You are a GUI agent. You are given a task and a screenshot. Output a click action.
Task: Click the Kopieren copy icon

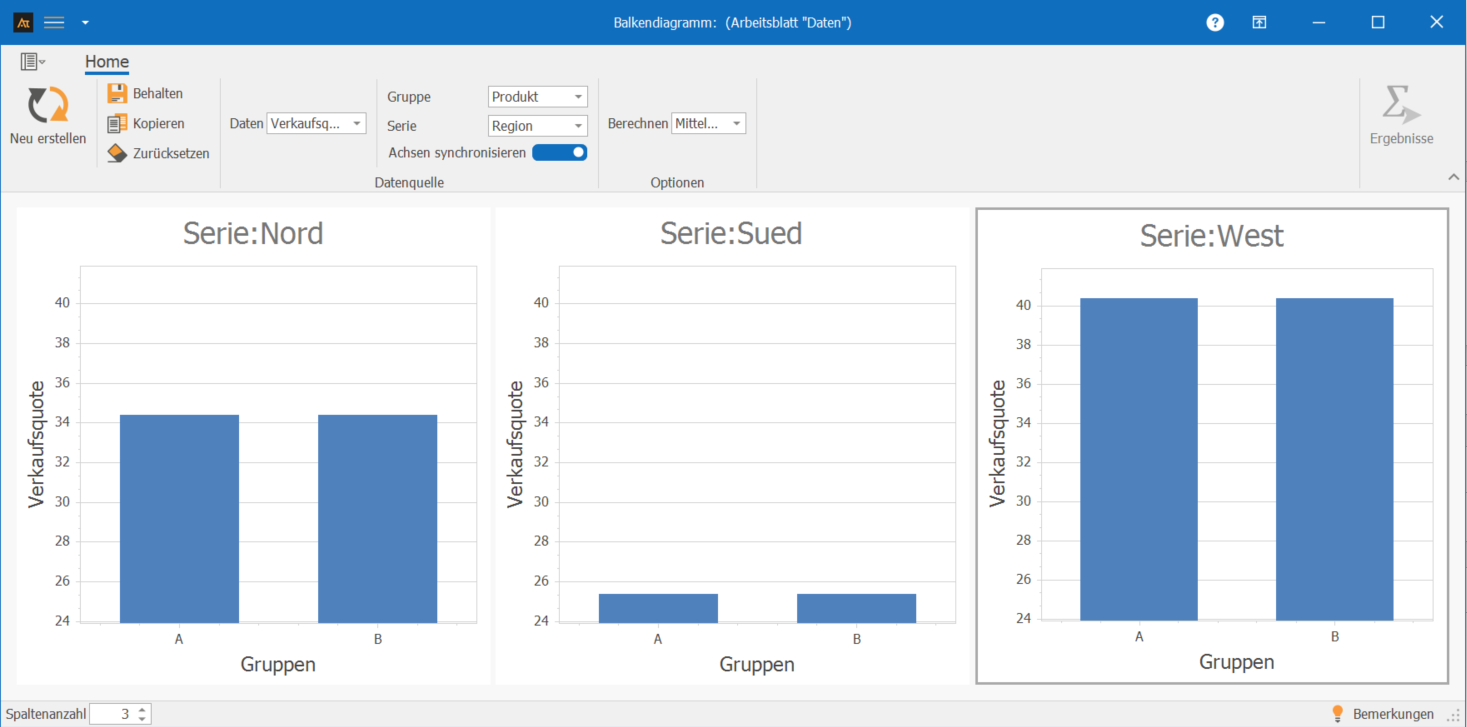tap(117, 124)
